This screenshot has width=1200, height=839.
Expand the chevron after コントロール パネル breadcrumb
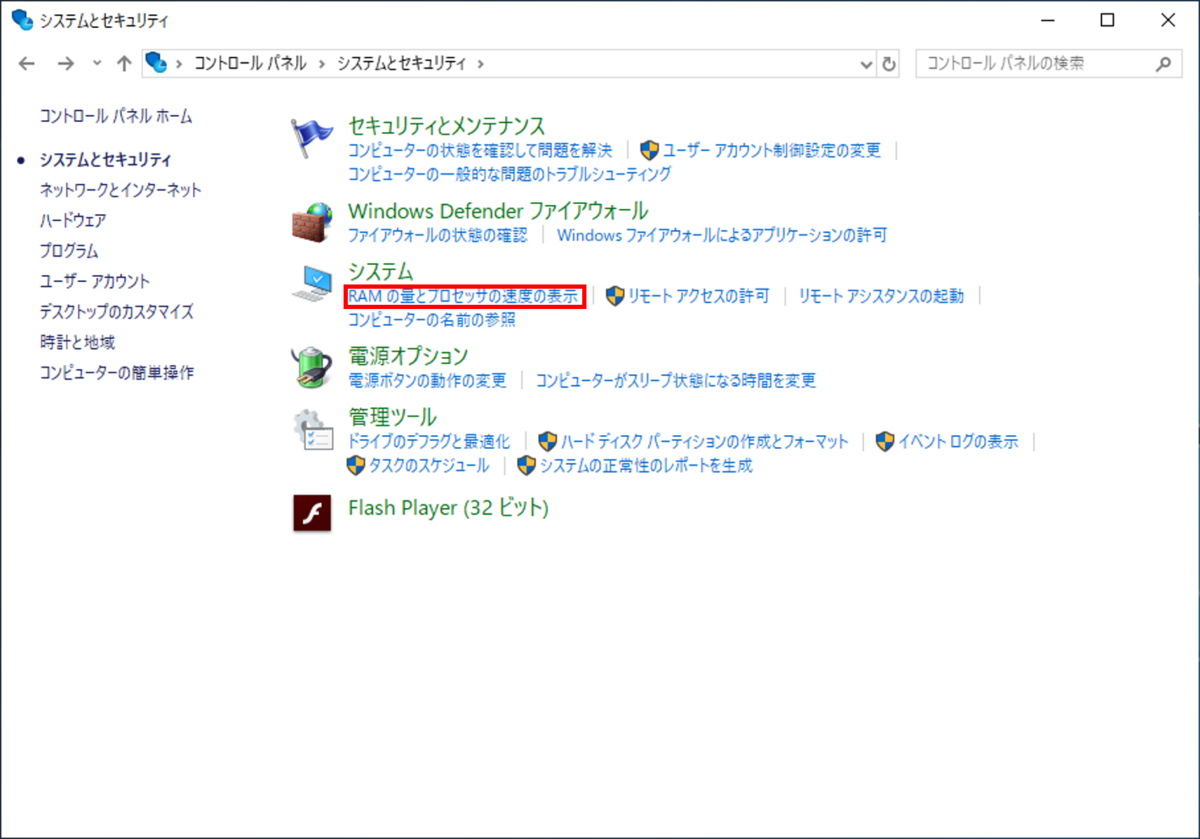tap(322, 63)
